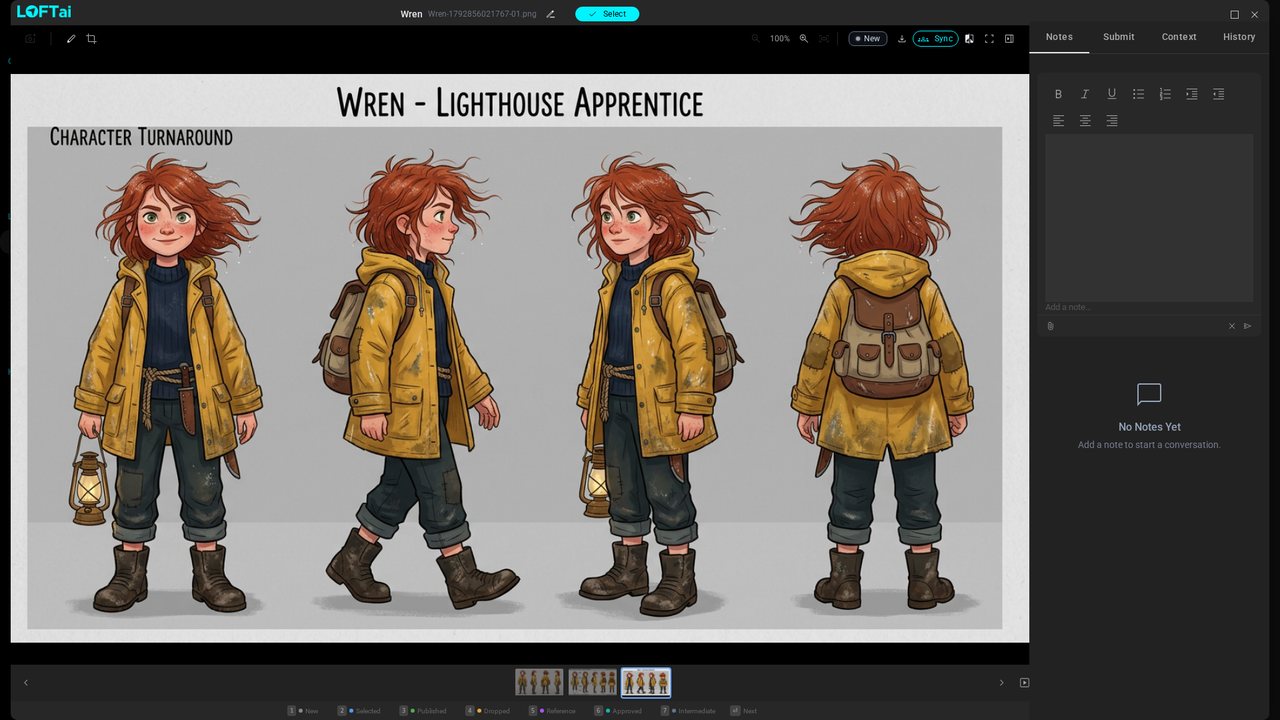
Task: Send the note
Action: [1247, 326]
